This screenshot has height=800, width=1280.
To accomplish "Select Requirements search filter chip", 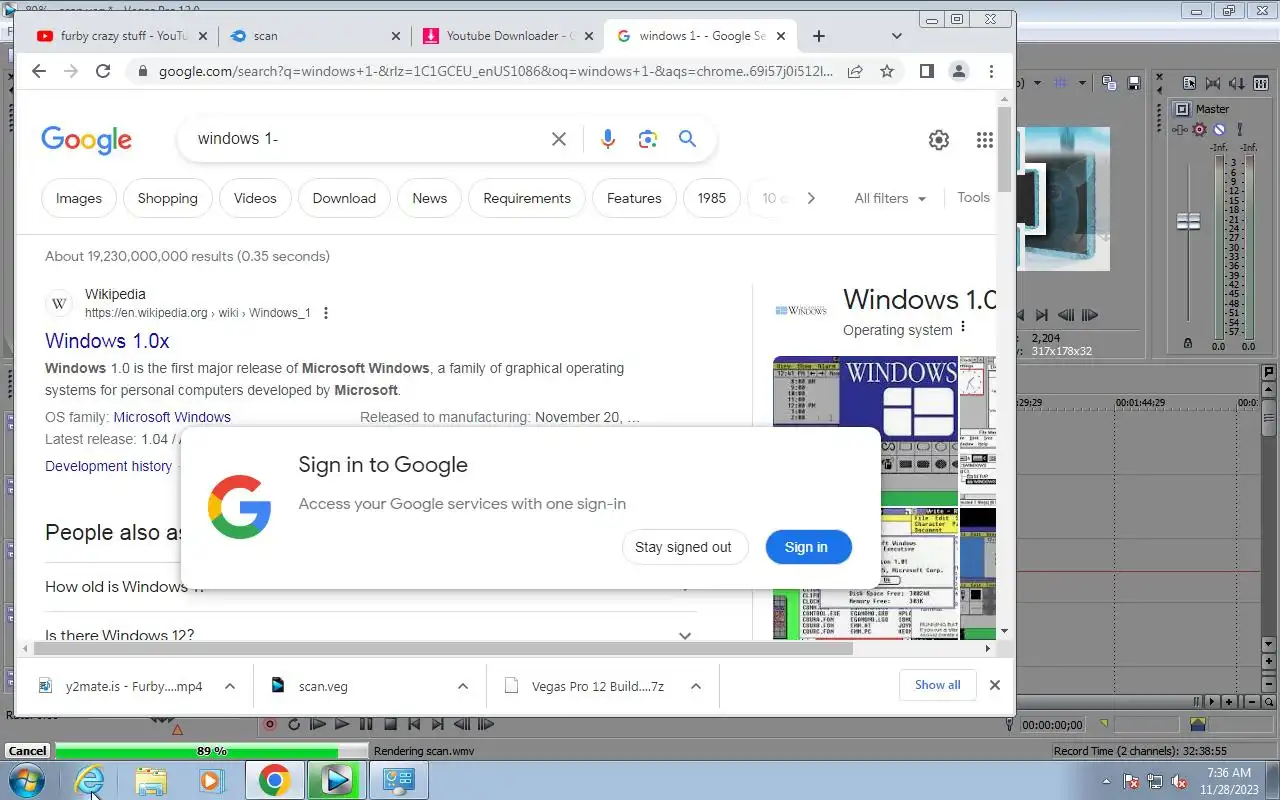I will [x=527, y=198].
